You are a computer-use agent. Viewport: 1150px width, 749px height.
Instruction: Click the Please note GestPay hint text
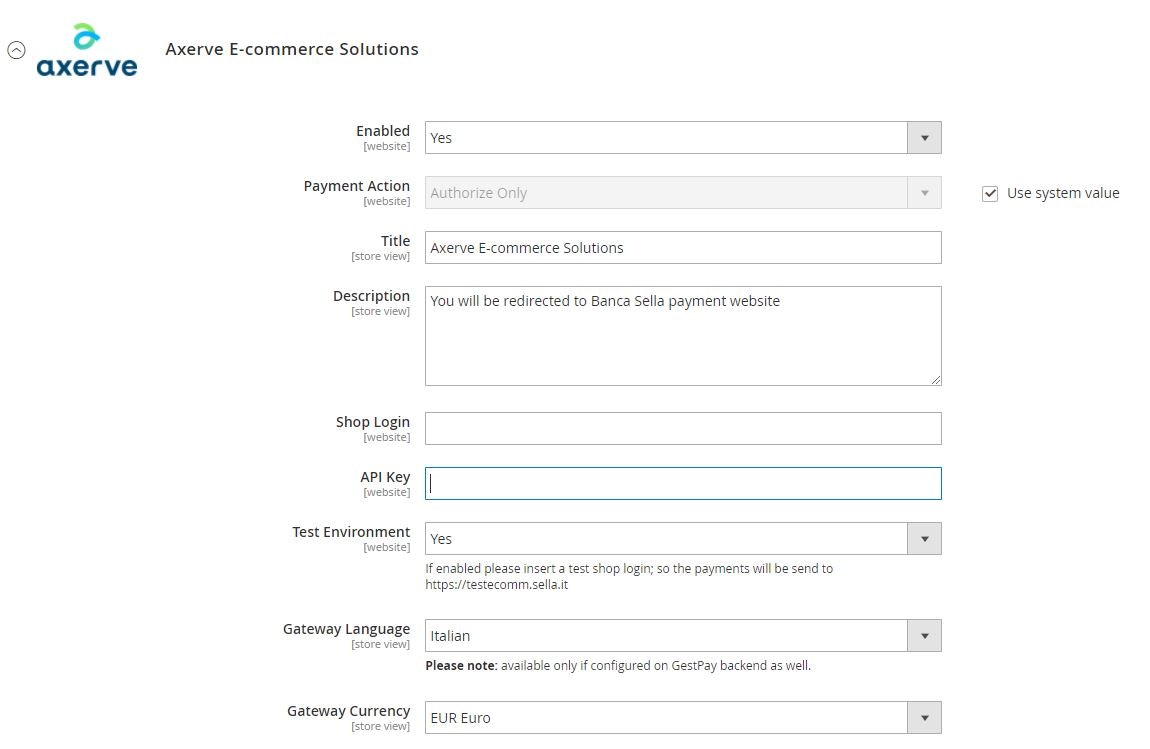click(618, 665)
